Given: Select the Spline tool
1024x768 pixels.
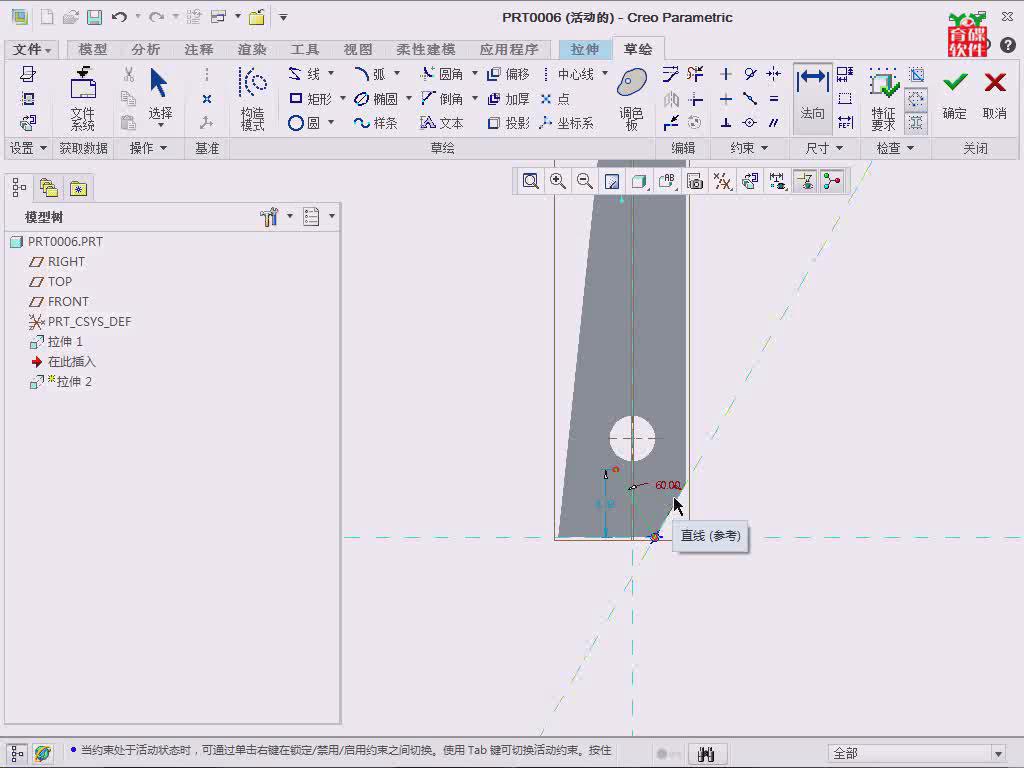Looking at the screenshot, I should click(376, 123).
